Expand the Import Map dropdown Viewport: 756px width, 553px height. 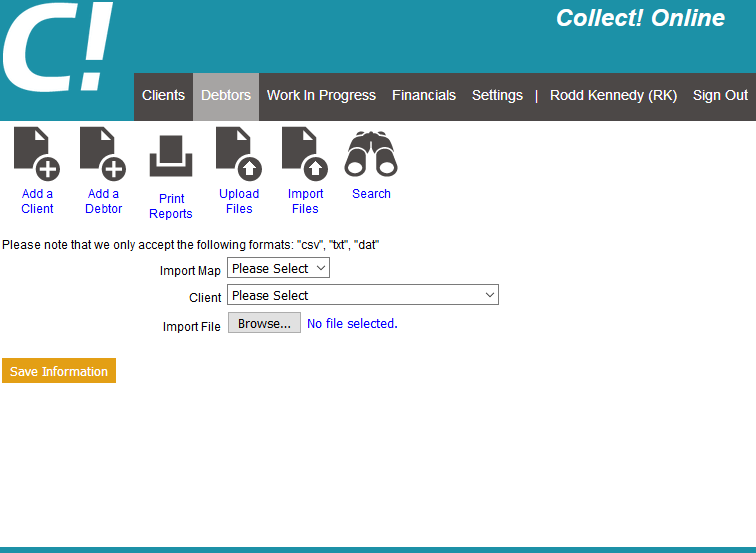click(x=278, y=268)
